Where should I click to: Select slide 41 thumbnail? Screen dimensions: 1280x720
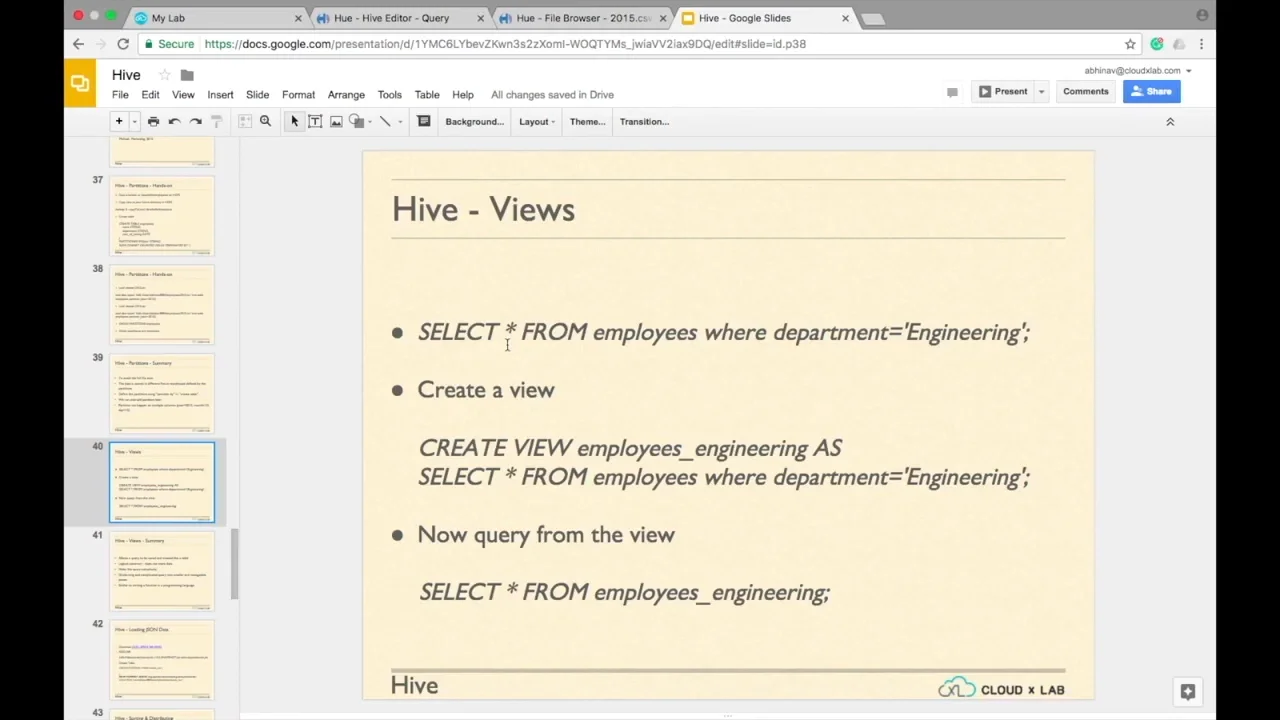161,570
